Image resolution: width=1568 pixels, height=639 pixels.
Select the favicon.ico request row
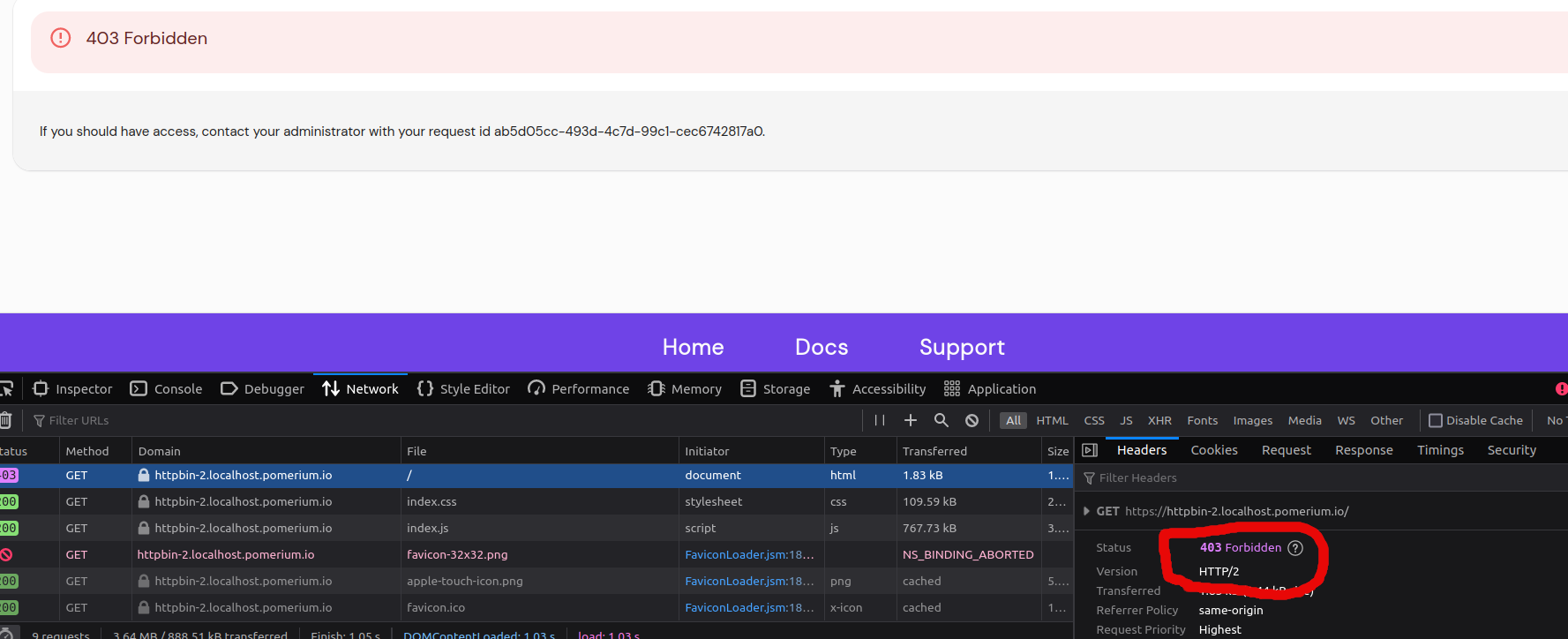click(x=536, y=607)
